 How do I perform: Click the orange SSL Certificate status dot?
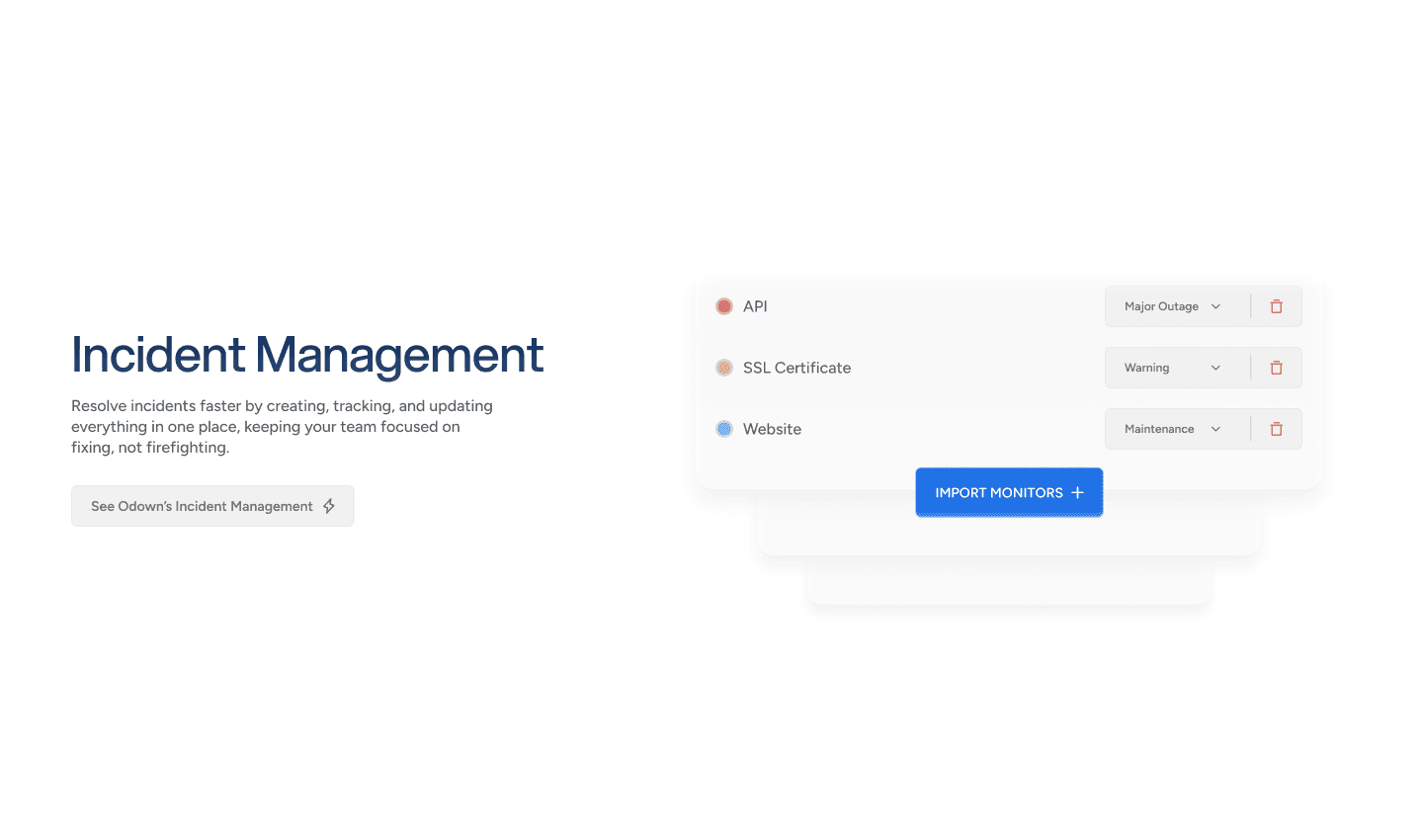[x=724, y=368]
